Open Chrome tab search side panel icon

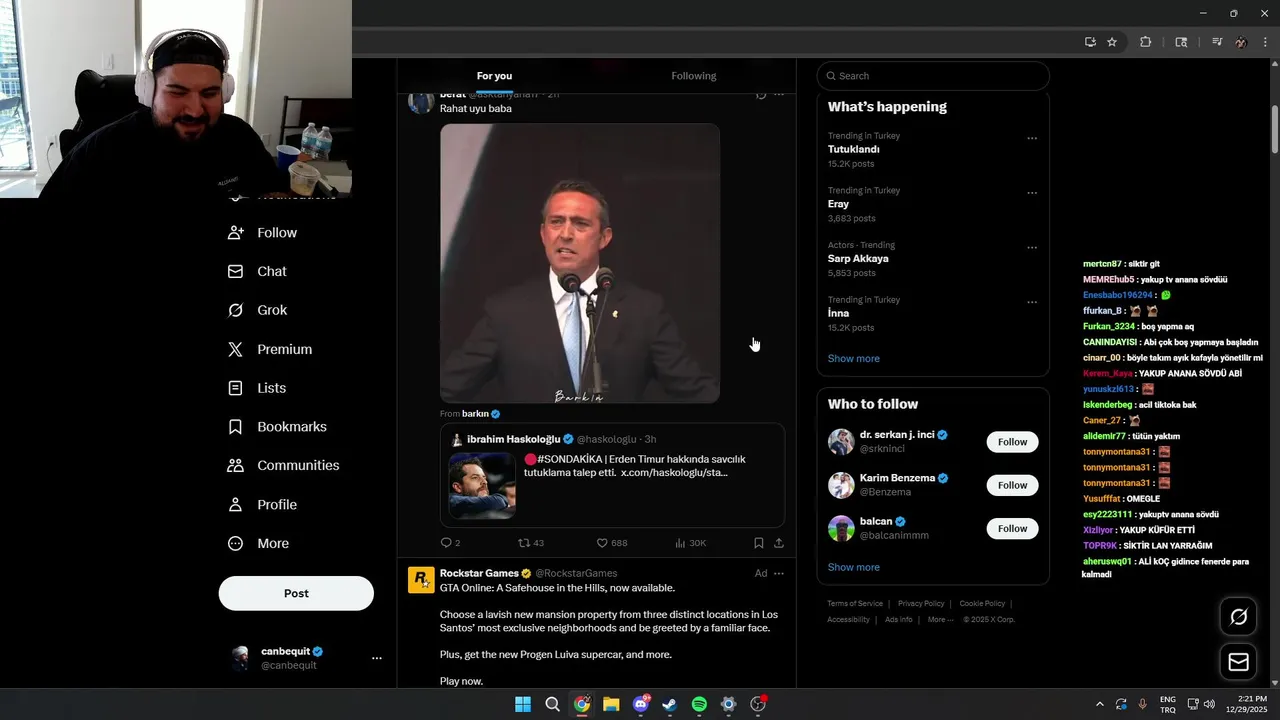(1181, 42)
